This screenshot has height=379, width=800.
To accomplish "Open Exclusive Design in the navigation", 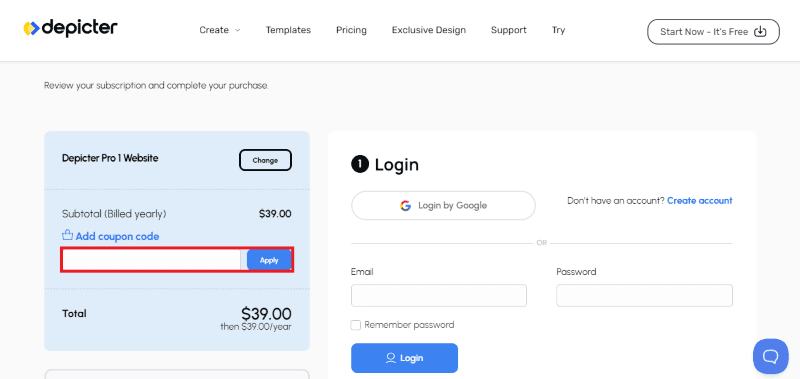I will click(x=429, y=30).
